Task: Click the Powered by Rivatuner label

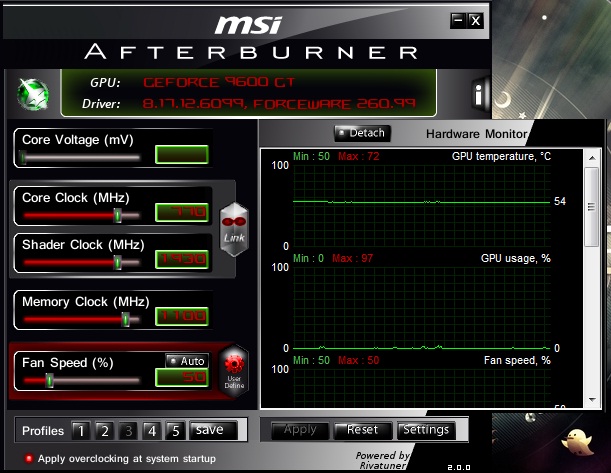Action: tap(382, 461)
